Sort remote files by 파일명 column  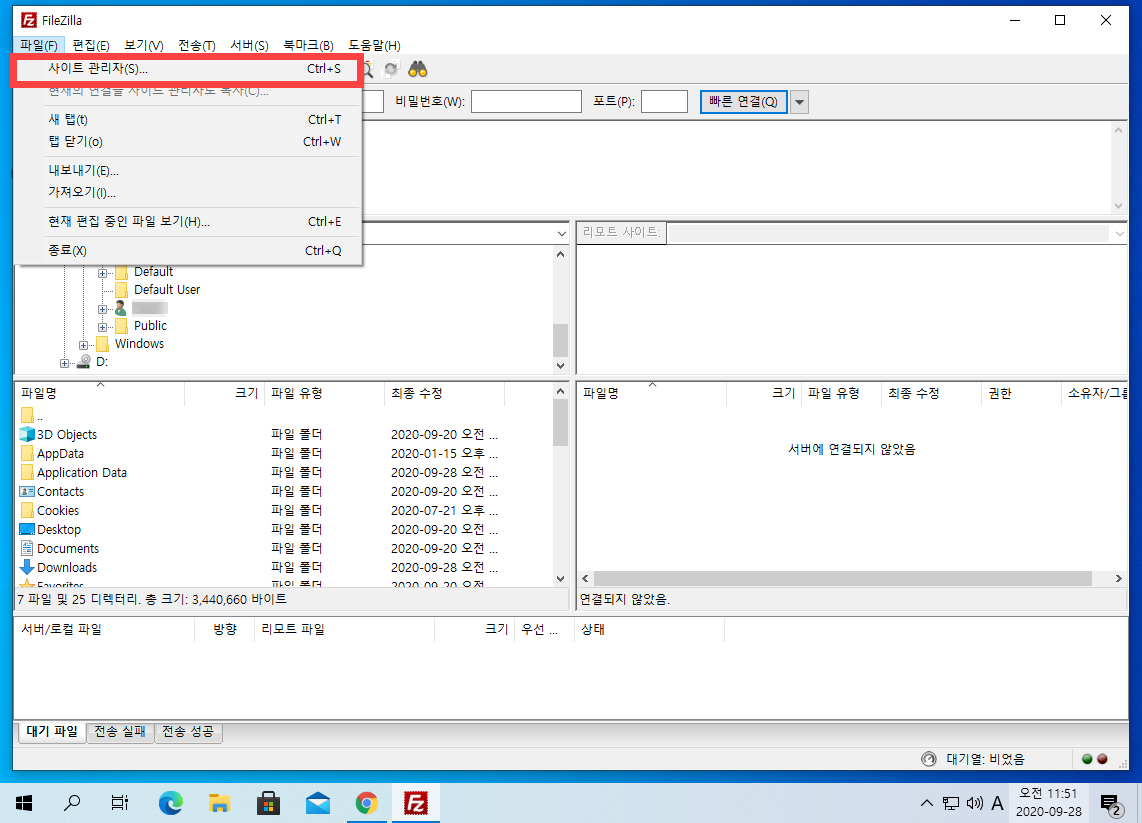coord(652,393)
